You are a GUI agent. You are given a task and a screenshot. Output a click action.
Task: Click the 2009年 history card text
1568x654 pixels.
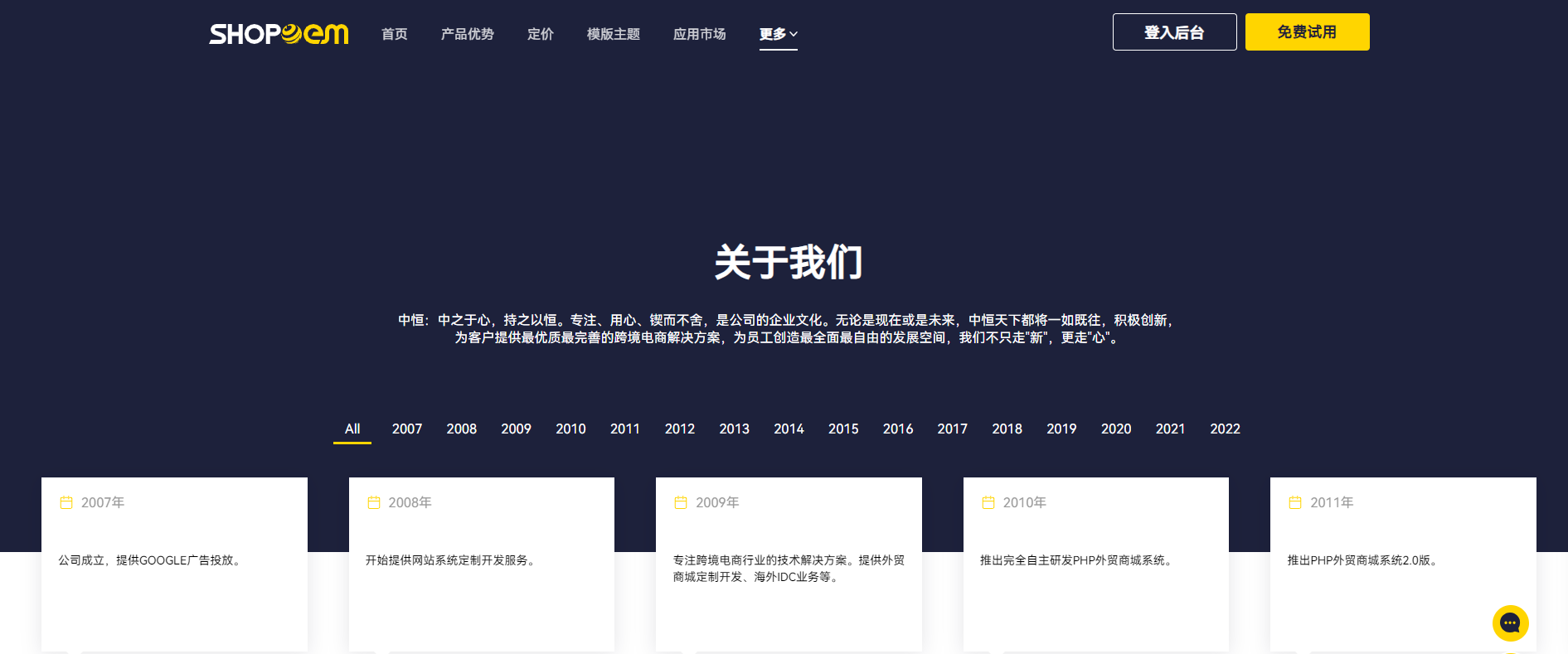click(x=788, y=569)
